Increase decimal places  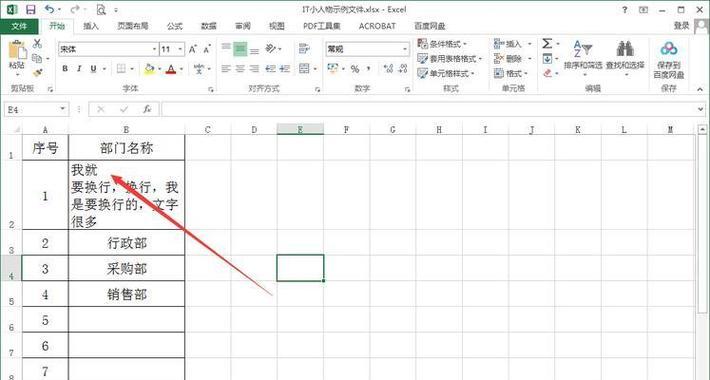pos(388,69)
